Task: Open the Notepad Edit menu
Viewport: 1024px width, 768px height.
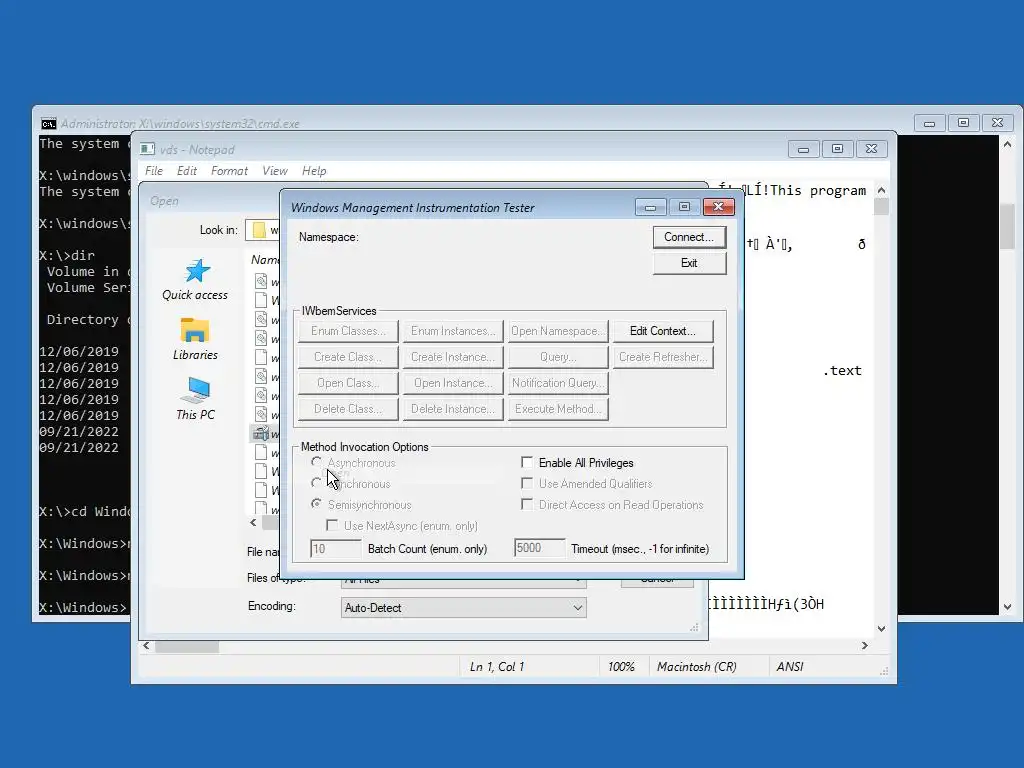Action: coord(187,171)
